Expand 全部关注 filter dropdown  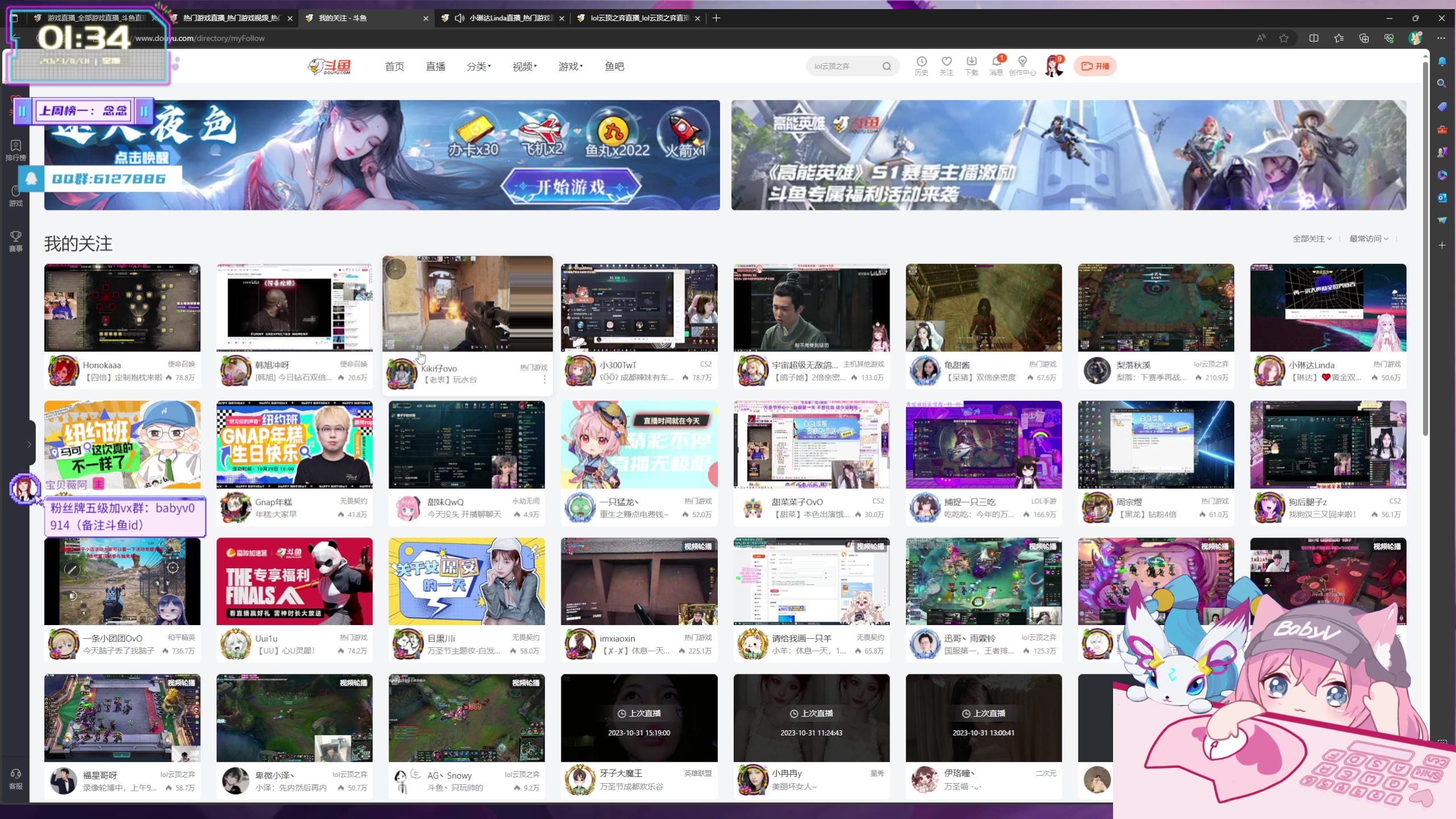(1312, 239)
